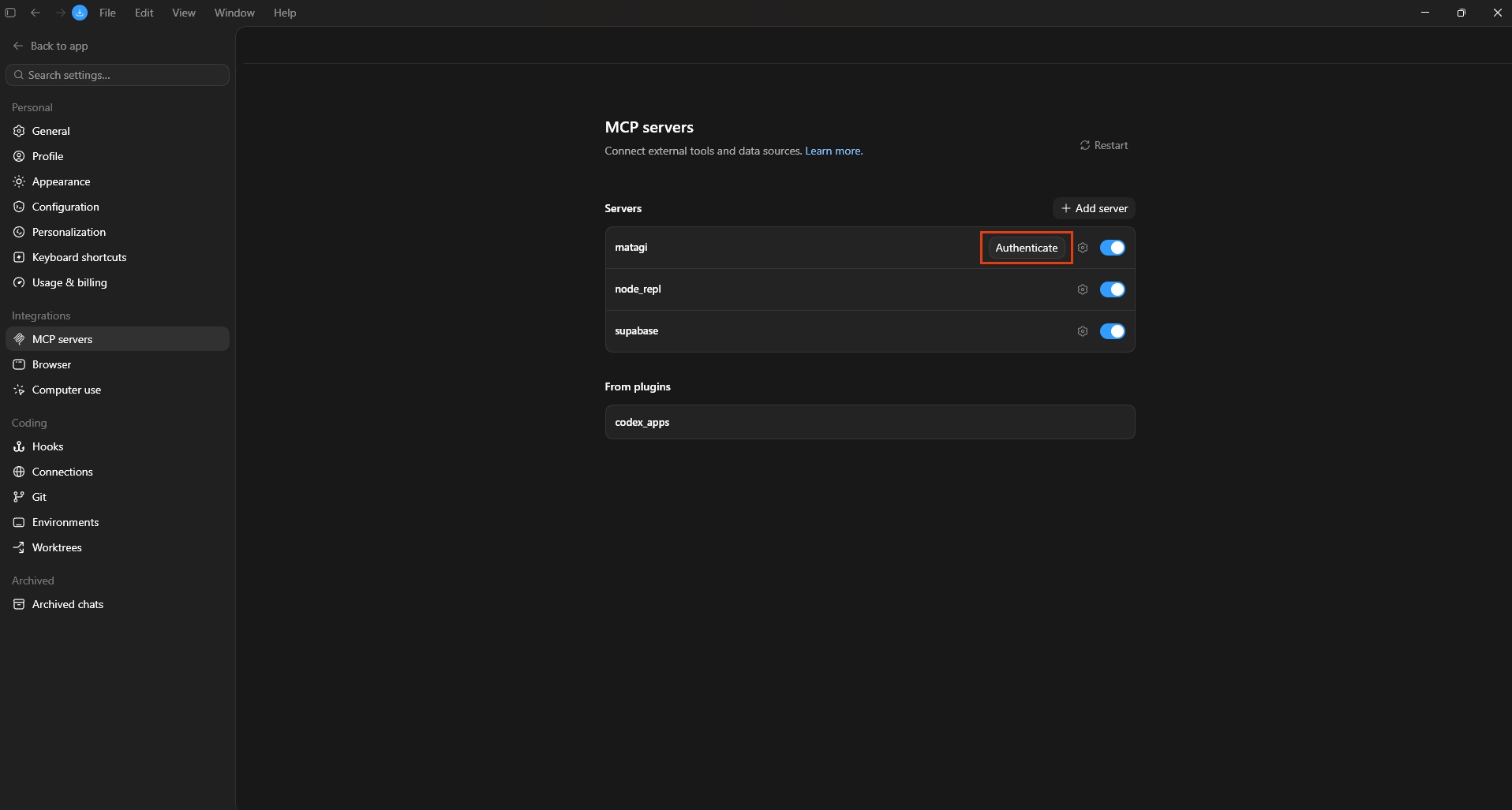Click the Personalization icon
The width and height of the screenshot is (1512, 810).
point(19,232)
